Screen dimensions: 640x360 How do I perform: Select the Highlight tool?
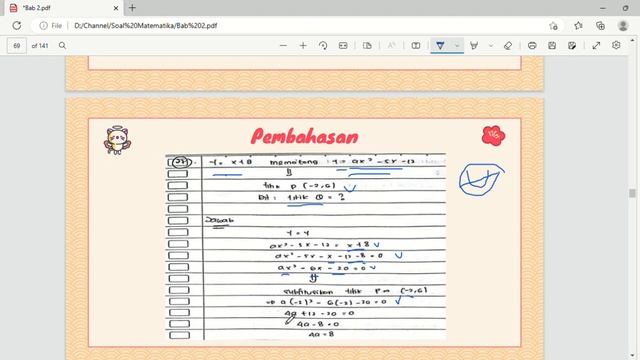click(474, 46)
